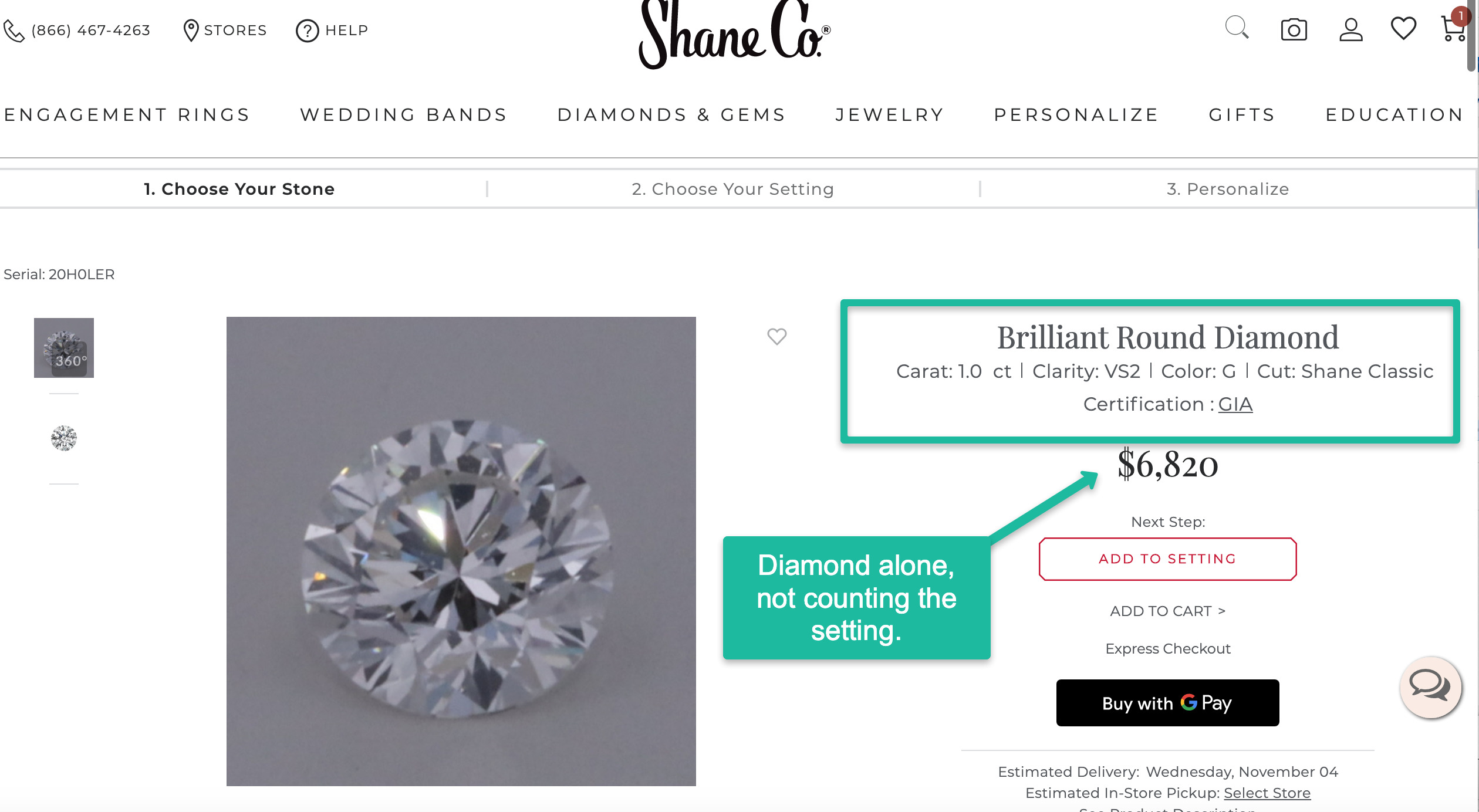Screen dimensions: 1479x812
Task: Click the camera visual search icon
Action: [x=1294, y=29]
